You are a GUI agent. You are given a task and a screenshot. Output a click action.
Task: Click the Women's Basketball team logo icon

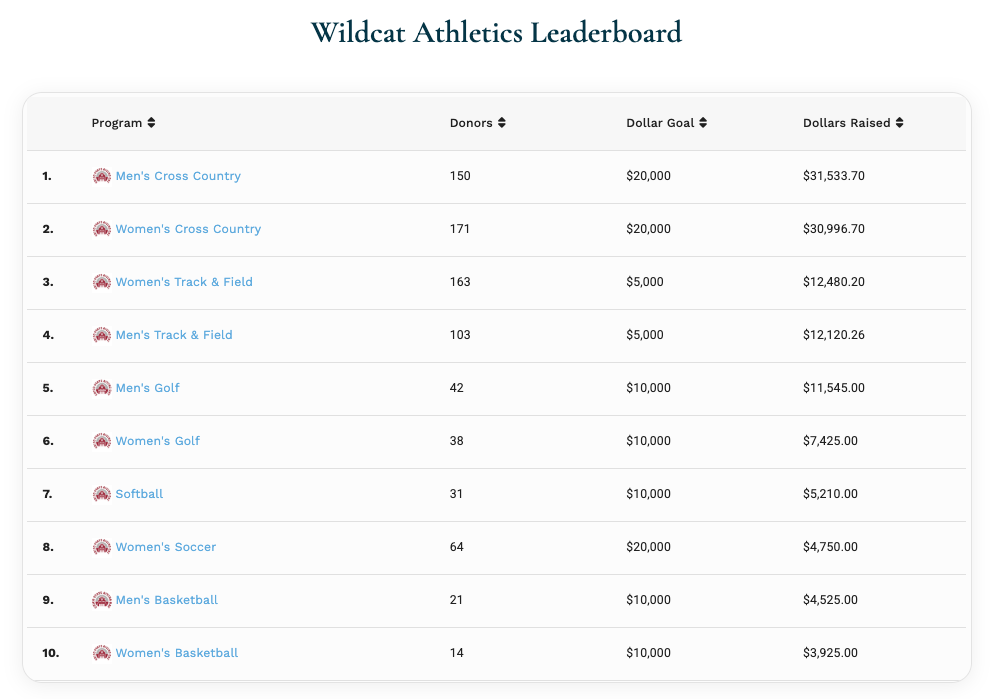pos(101,653)
